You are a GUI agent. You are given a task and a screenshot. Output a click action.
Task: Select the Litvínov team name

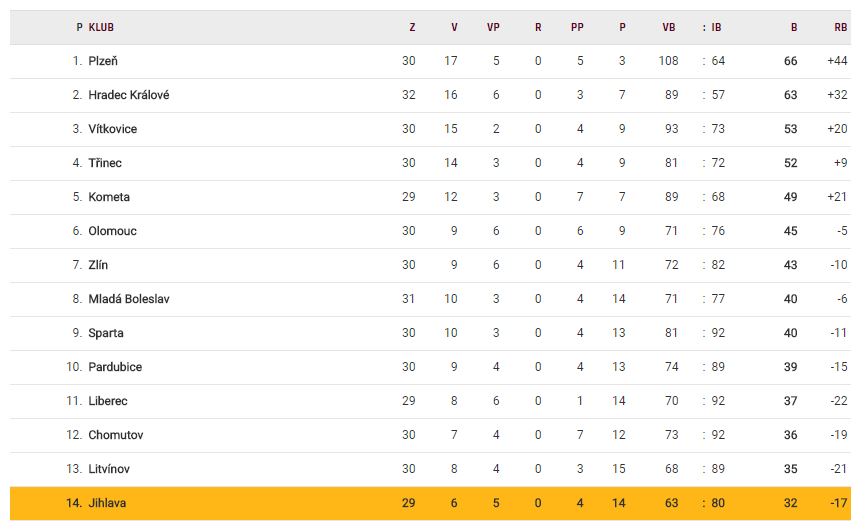[109, 469]
